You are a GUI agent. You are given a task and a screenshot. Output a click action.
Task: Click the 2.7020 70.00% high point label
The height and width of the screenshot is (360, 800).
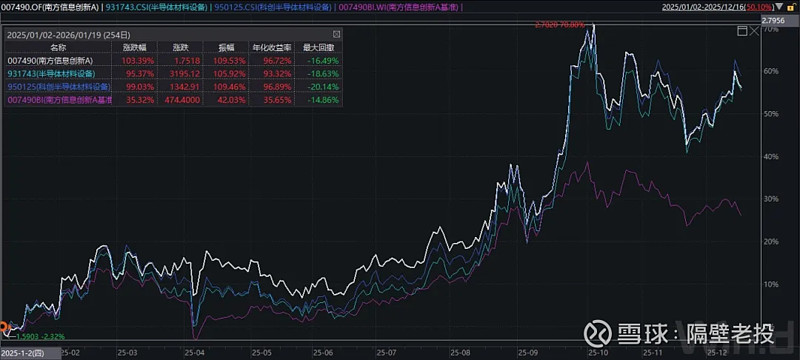pos(559,24)
